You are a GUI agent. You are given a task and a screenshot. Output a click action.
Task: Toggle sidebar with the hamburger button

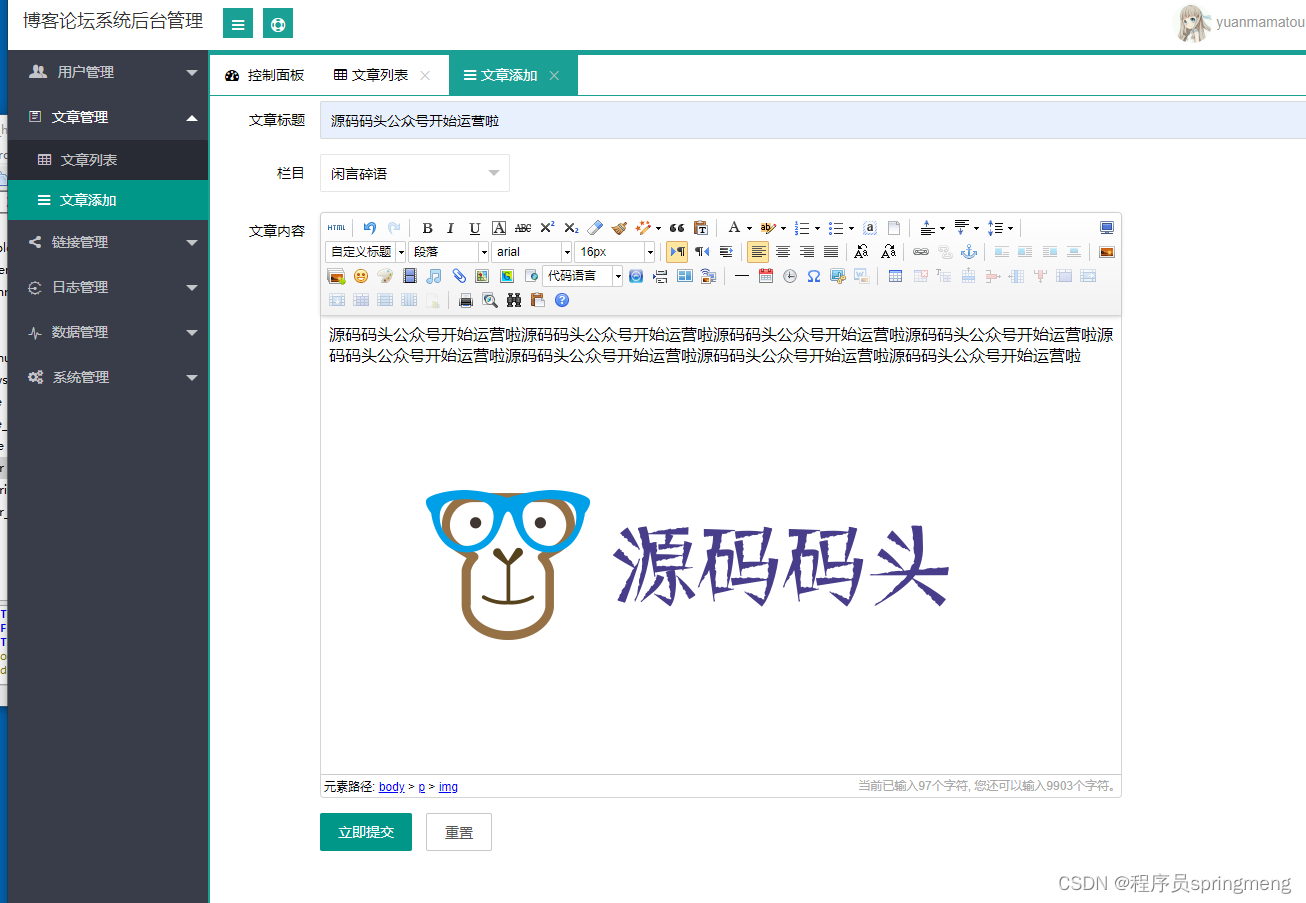pos(238,23)
